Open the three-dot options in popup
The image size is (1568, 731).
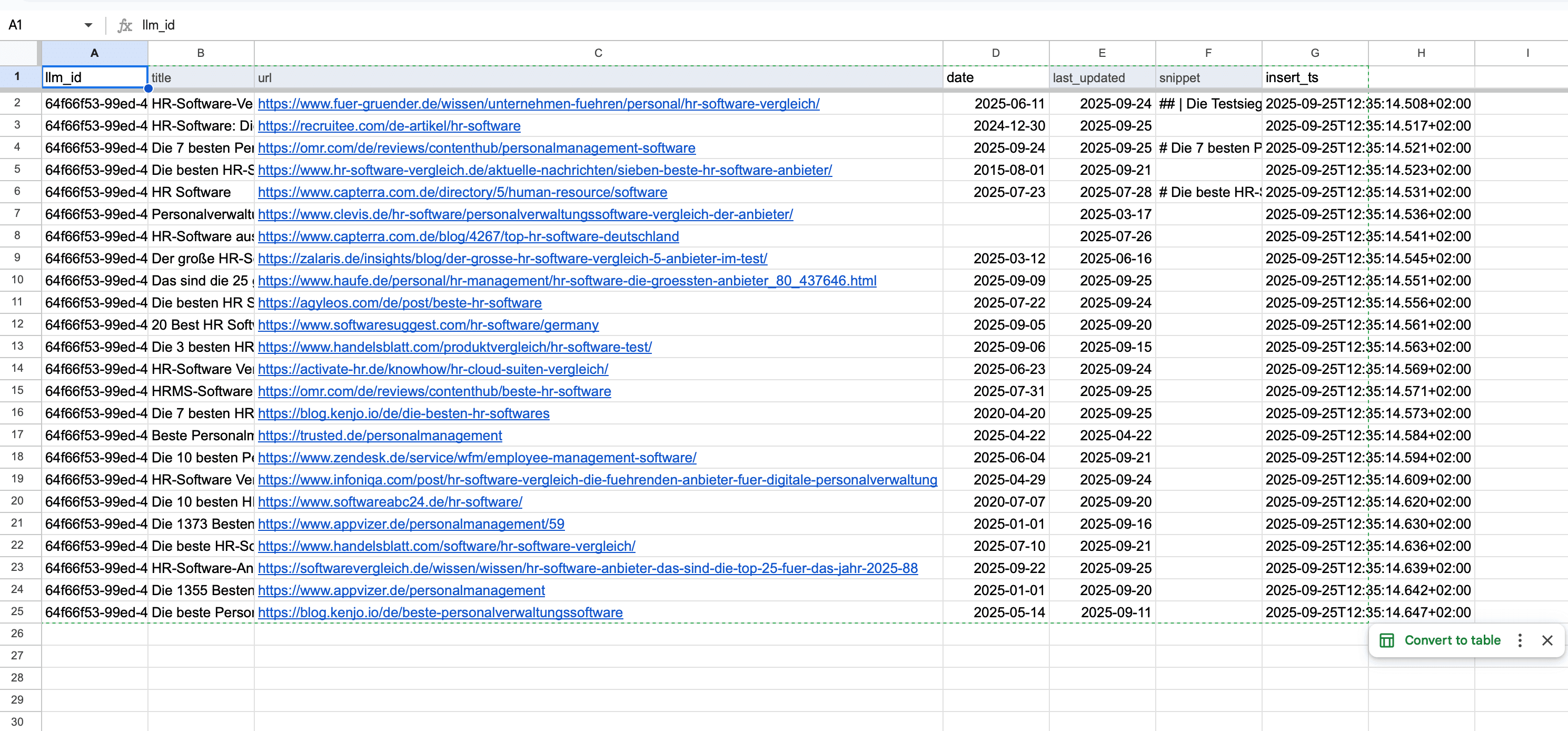coord(1520,640)
